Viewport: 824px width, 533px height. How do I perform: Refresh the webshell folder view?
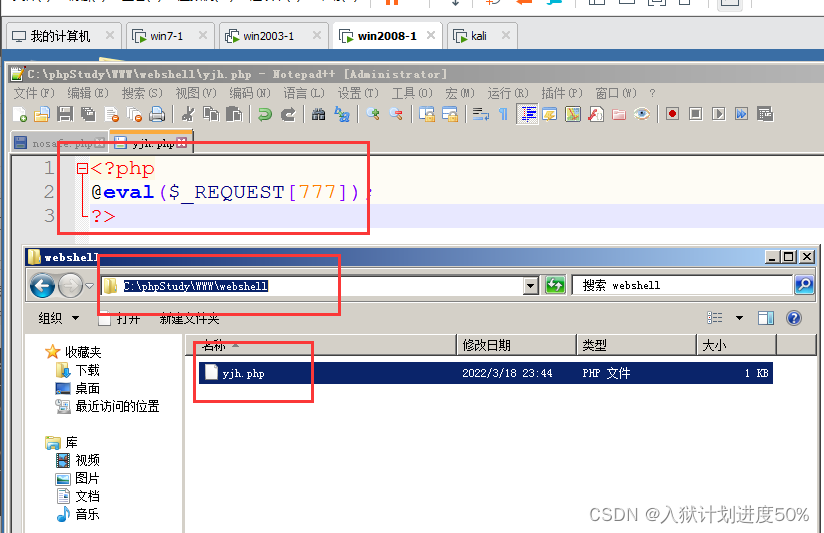(555, 285)
